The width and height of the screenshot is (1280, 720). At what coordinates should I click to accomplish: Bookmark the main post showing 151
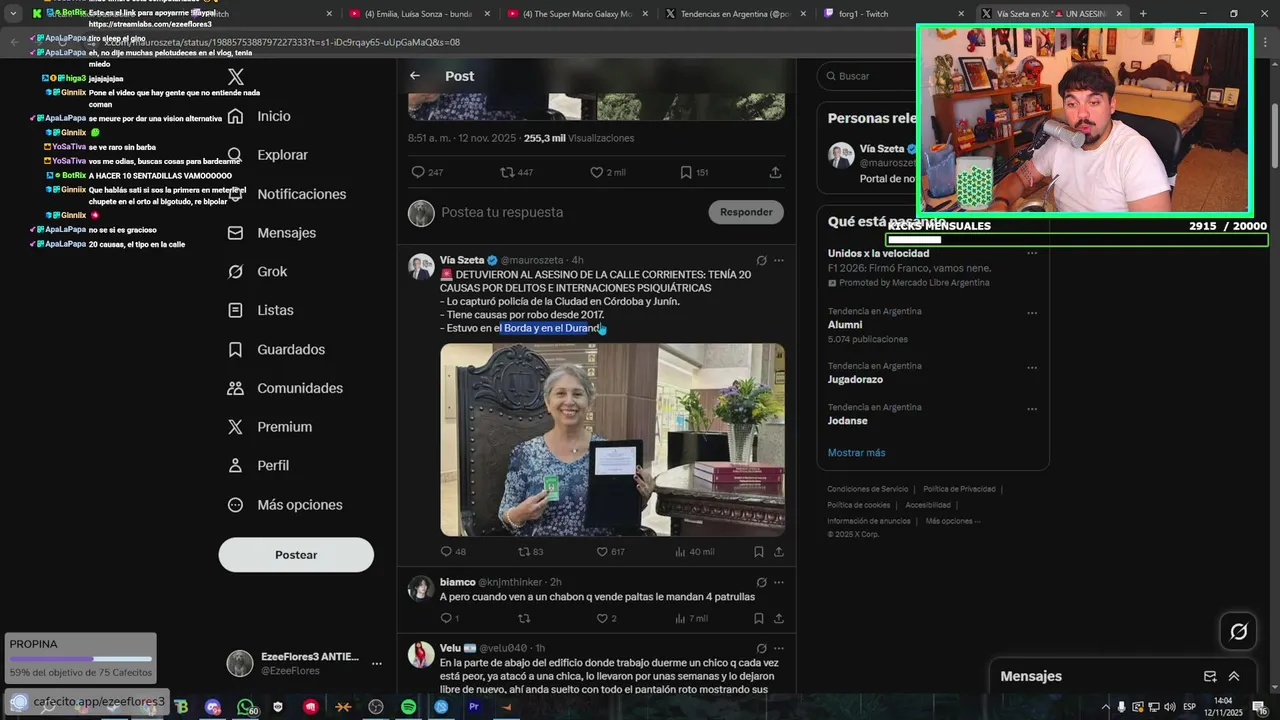[x=686, y=172]
